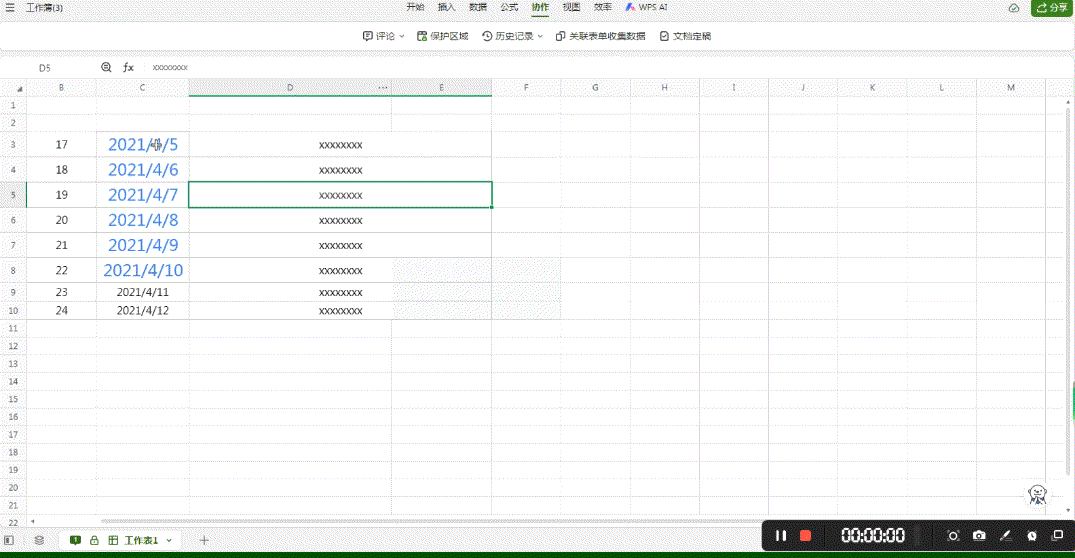This screenshot has height=558, width=1075.
Task: Click 文档定稿 finalize document button
Action: point(685,36)
